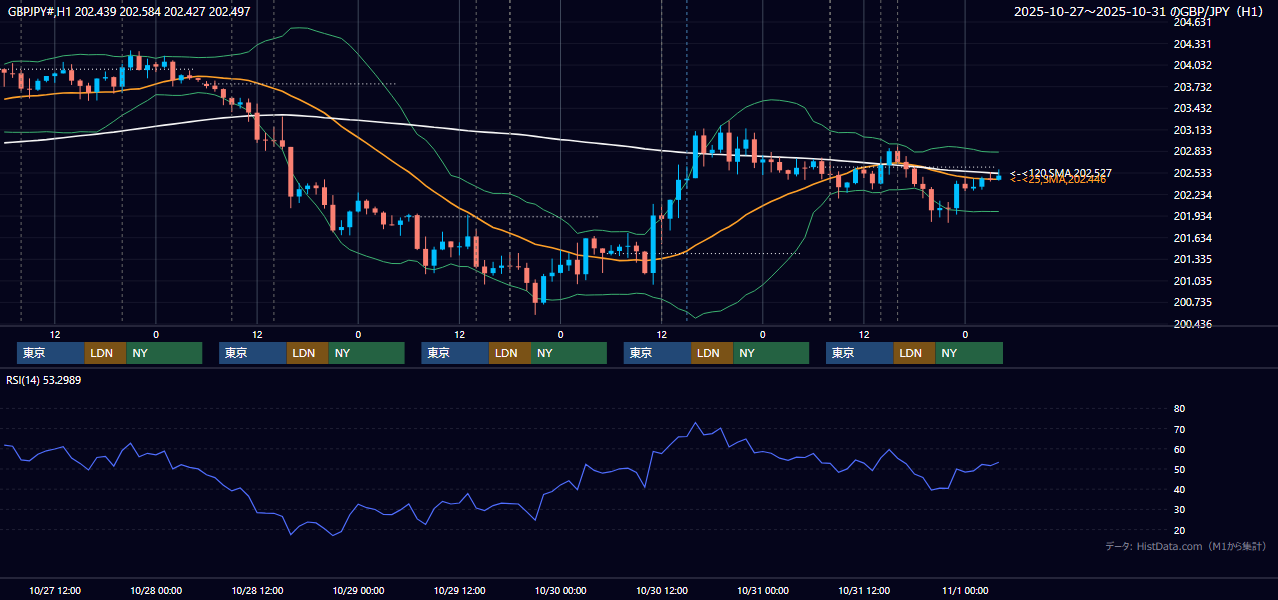
Task: Click RSI scale level 50
Action: click(x=1179, y=469)
